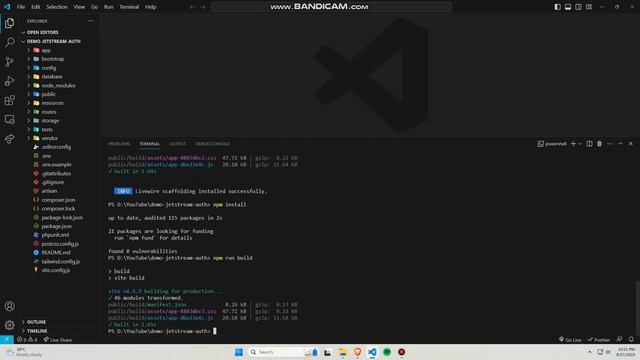Open Live Share icon in activity bar
The width and height of the screenshot is (640, 360).
coord(9,139)
